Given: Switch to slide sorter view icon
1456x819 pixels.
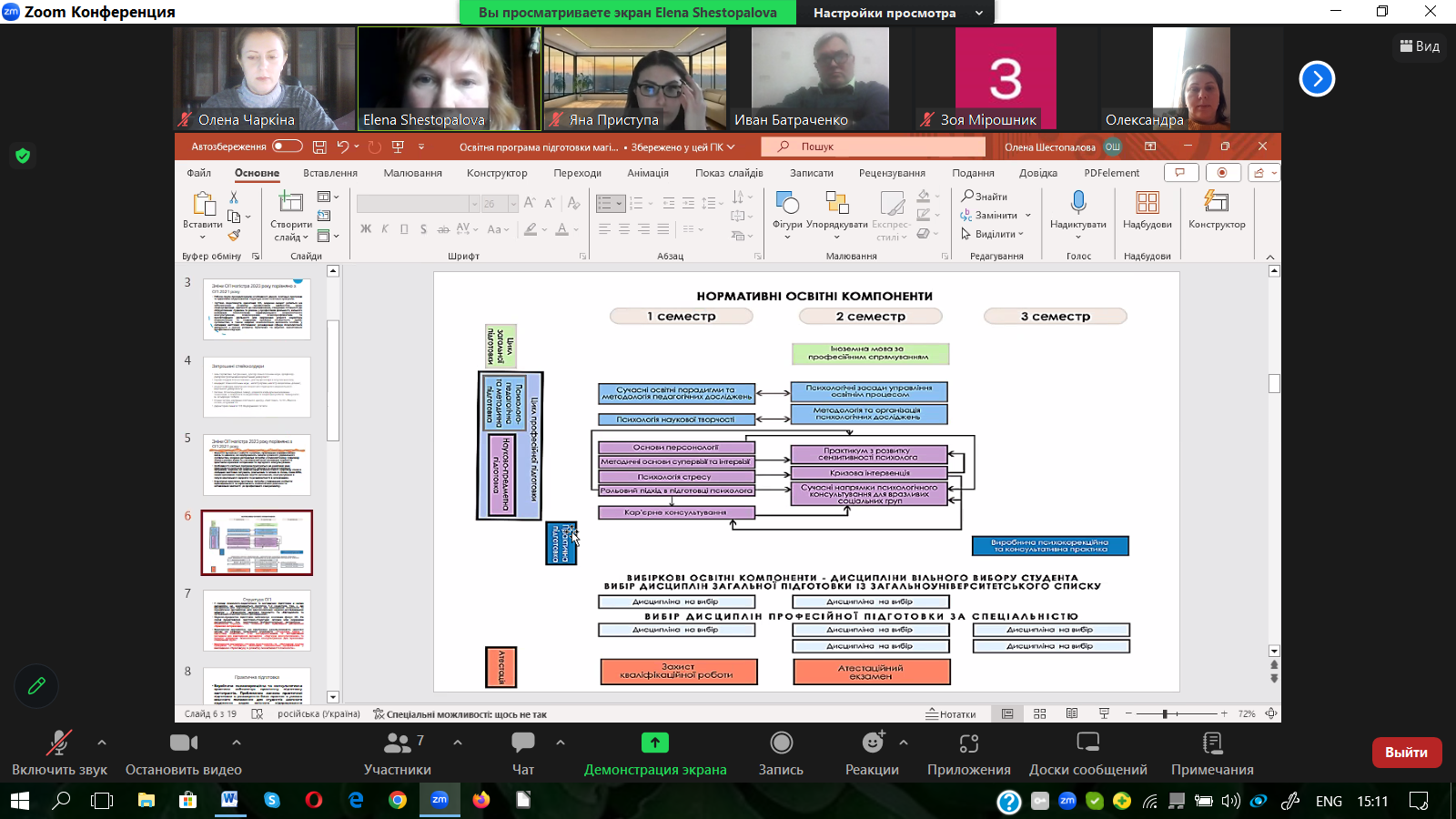Looking at the screenshot, I should [1040, 714].
